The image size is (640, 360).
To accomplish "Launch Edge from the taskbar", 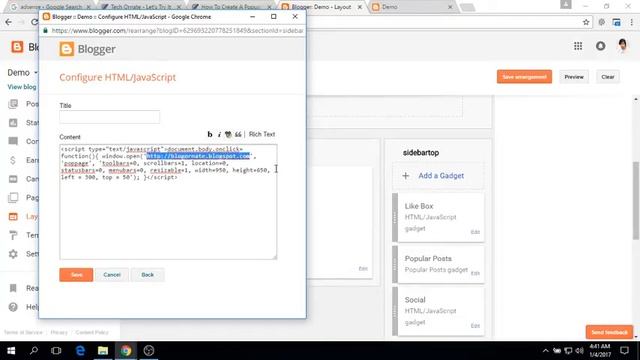I will point(80,351).
